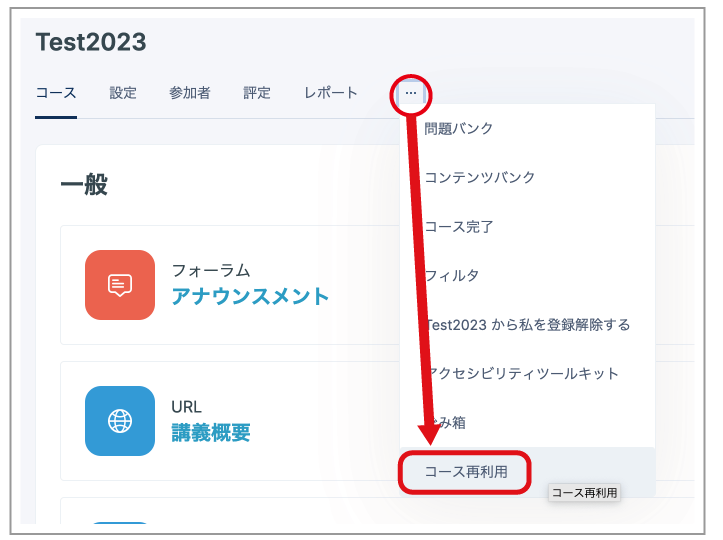Select コース完了 in dropdown menu
723x540 pixels.
527,226
